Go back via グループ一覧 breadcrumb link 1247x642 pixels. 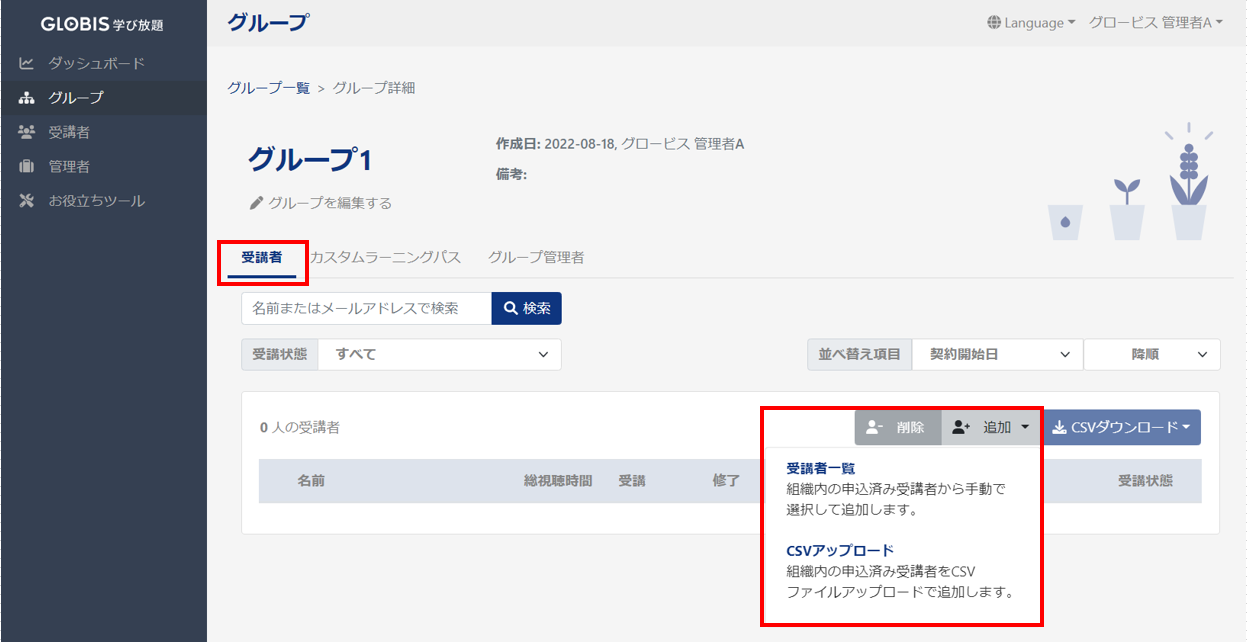pyautogui.click(x=268, y=88)
